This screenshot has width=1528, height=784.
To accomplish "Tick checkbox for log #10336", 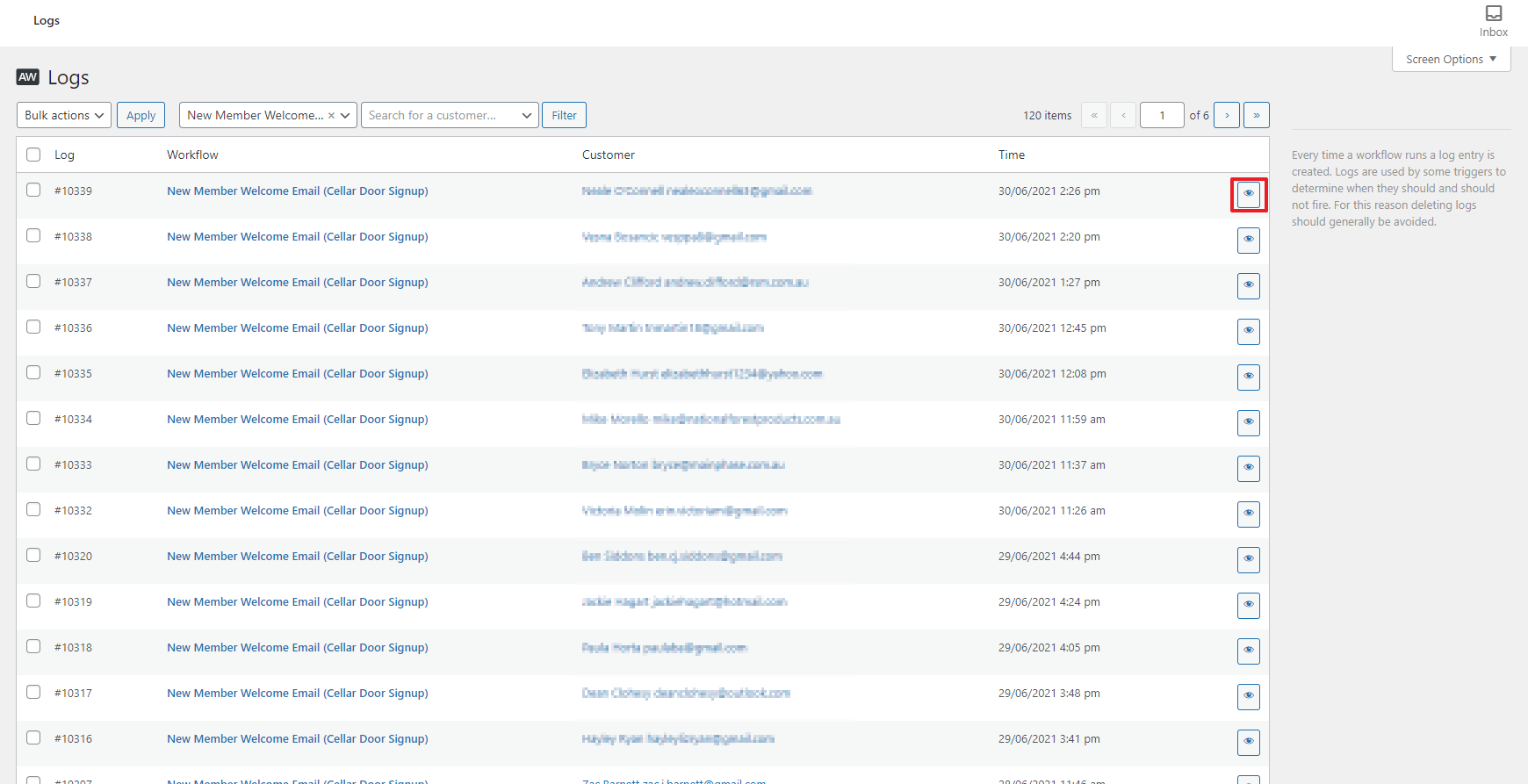I will (x=33, y=327).
